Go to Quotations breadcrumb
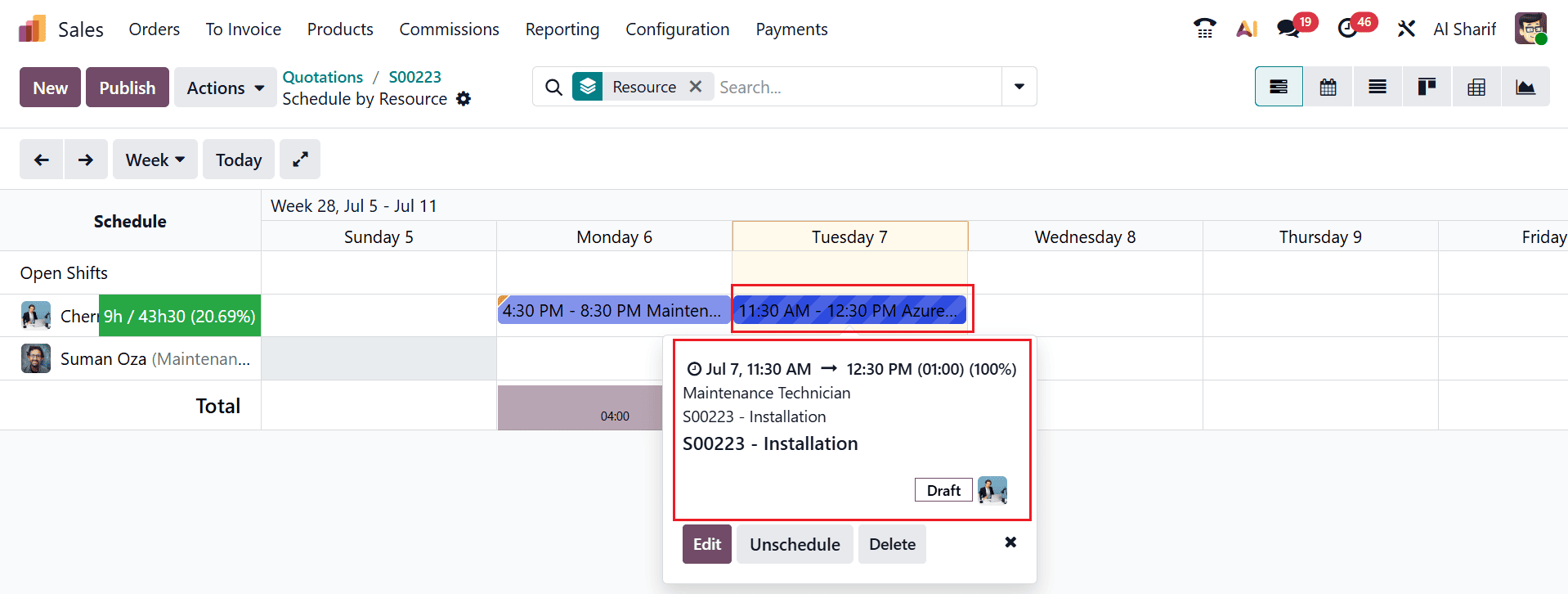The width and height of the screenshot is (1568, 594). coord(323,77)
